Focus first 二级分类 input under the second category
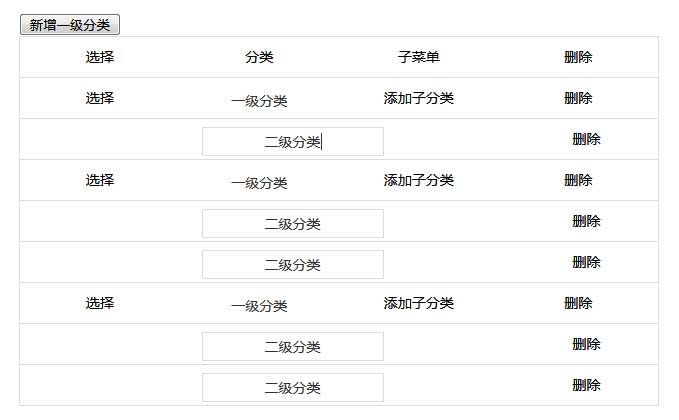This screenshot has width=679, height=420. tap(292, 224)
